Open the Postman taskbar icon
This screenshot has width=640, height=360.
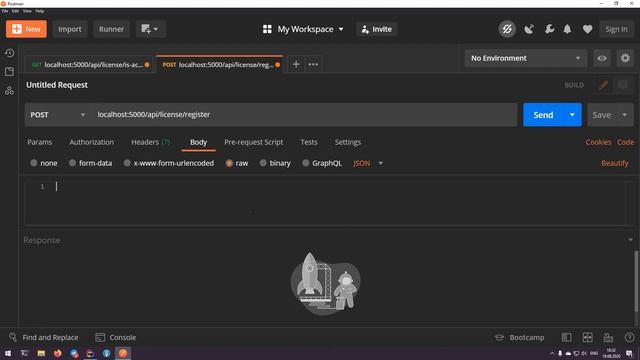123,353
